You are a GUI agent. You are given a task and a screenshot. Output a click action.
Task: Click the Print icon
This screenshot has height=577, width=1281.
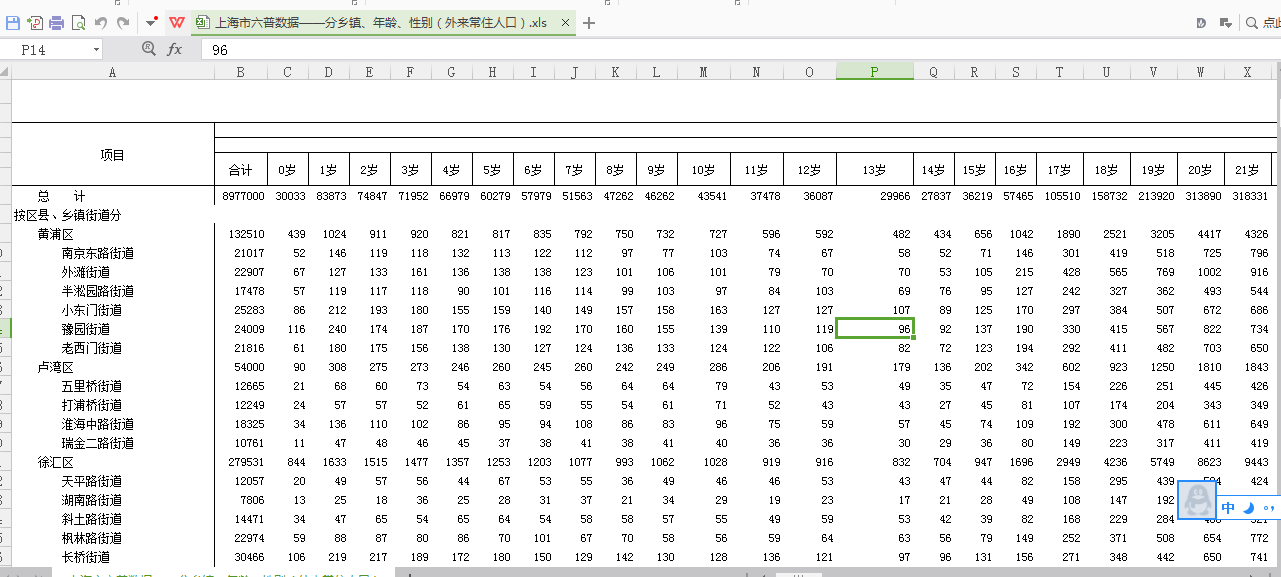pyautogui.click(x=56, y=23)
